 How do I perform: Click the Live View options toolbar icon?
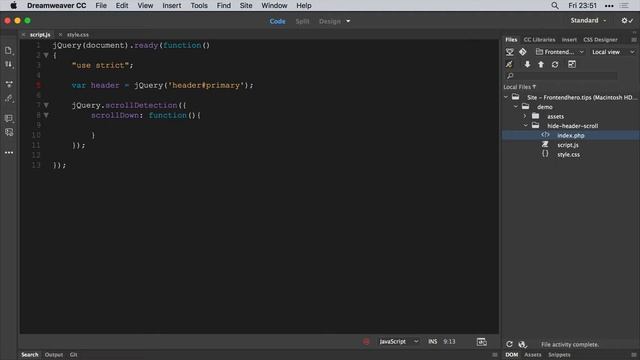9,84
